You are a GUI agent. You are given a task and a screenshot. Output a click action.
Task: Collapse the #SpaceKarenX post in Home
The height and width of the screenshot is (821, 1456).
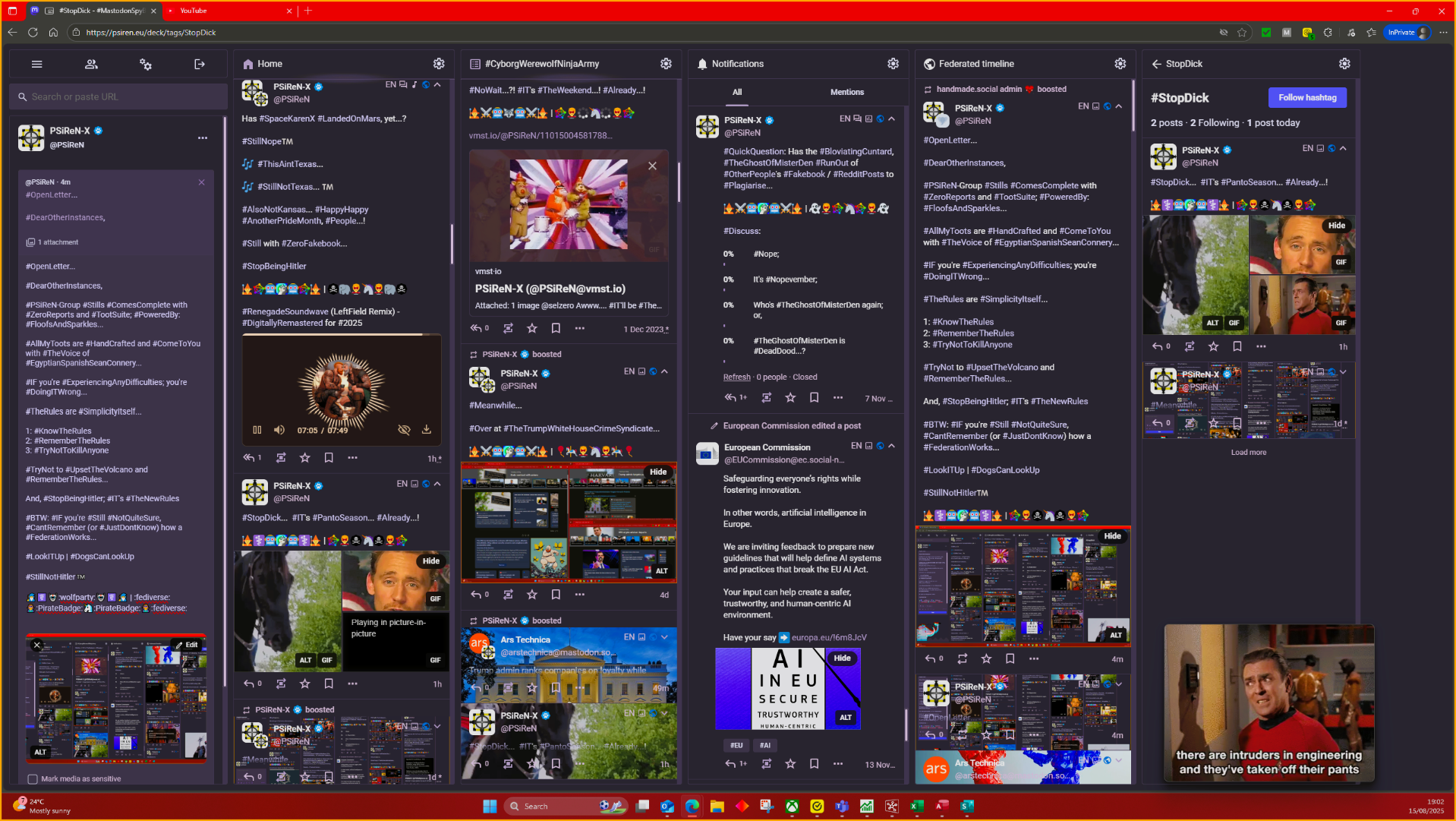[x=437, y=85]
